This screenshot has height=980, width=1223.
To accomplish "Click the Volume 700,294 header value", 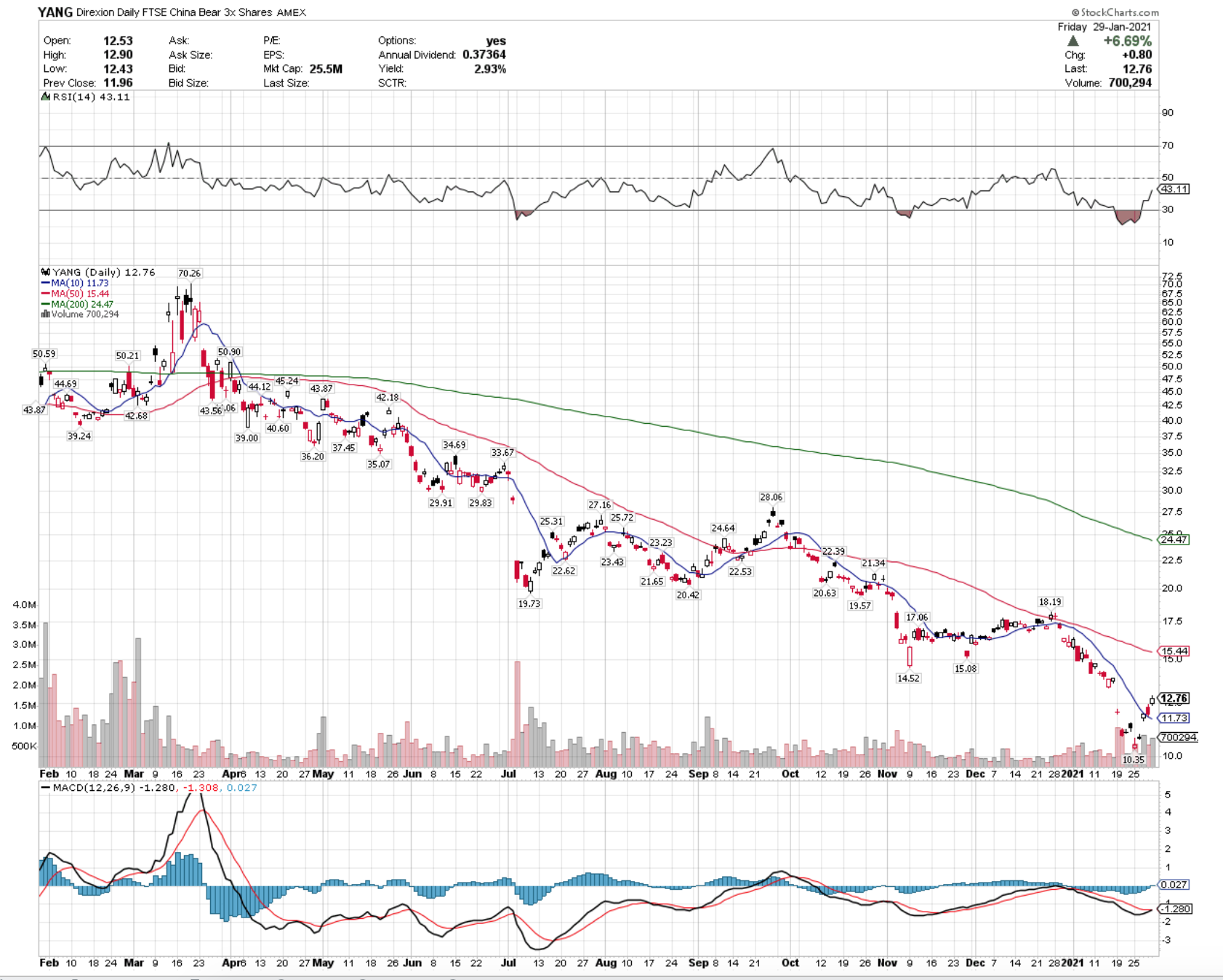I will pyautogui.click(x=1130, y=83).
